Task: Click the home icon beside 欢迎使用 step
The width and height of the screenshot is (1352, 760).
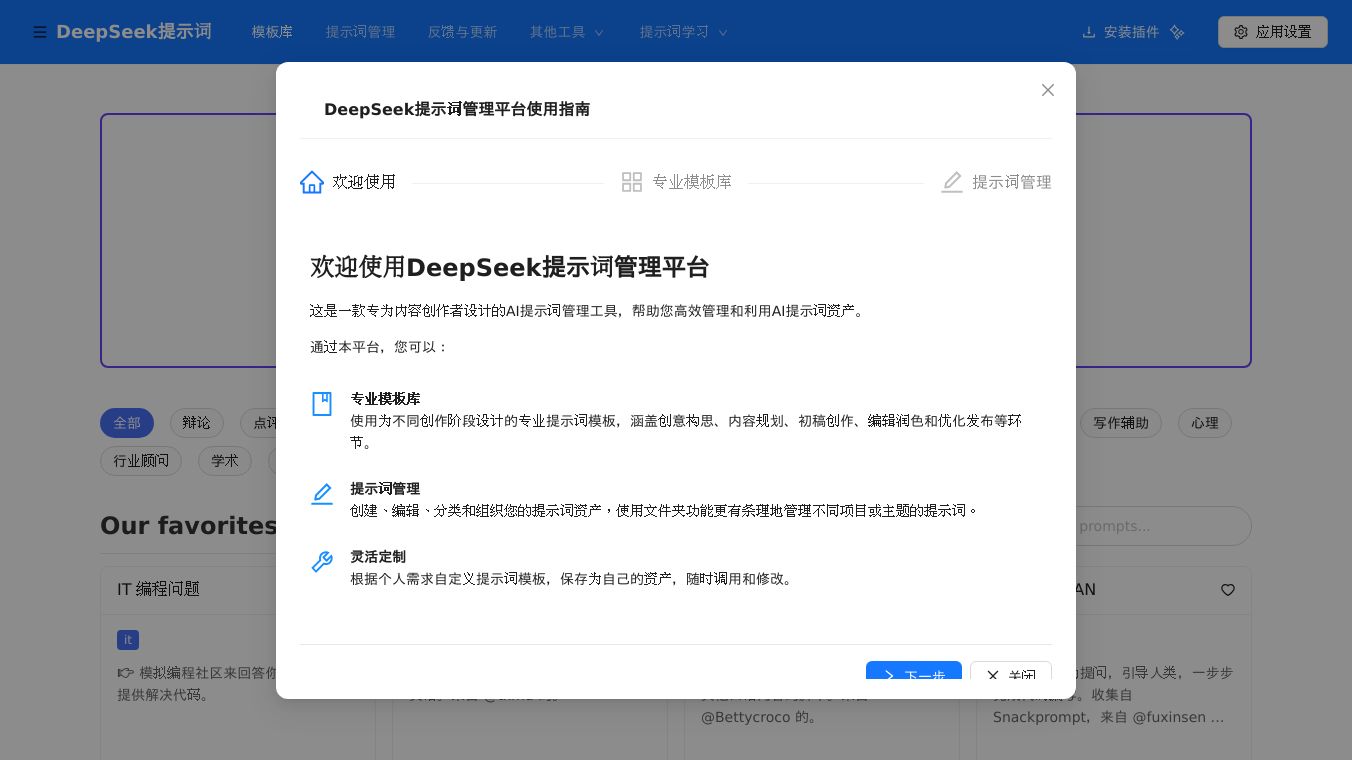Action: pos(312,182)
